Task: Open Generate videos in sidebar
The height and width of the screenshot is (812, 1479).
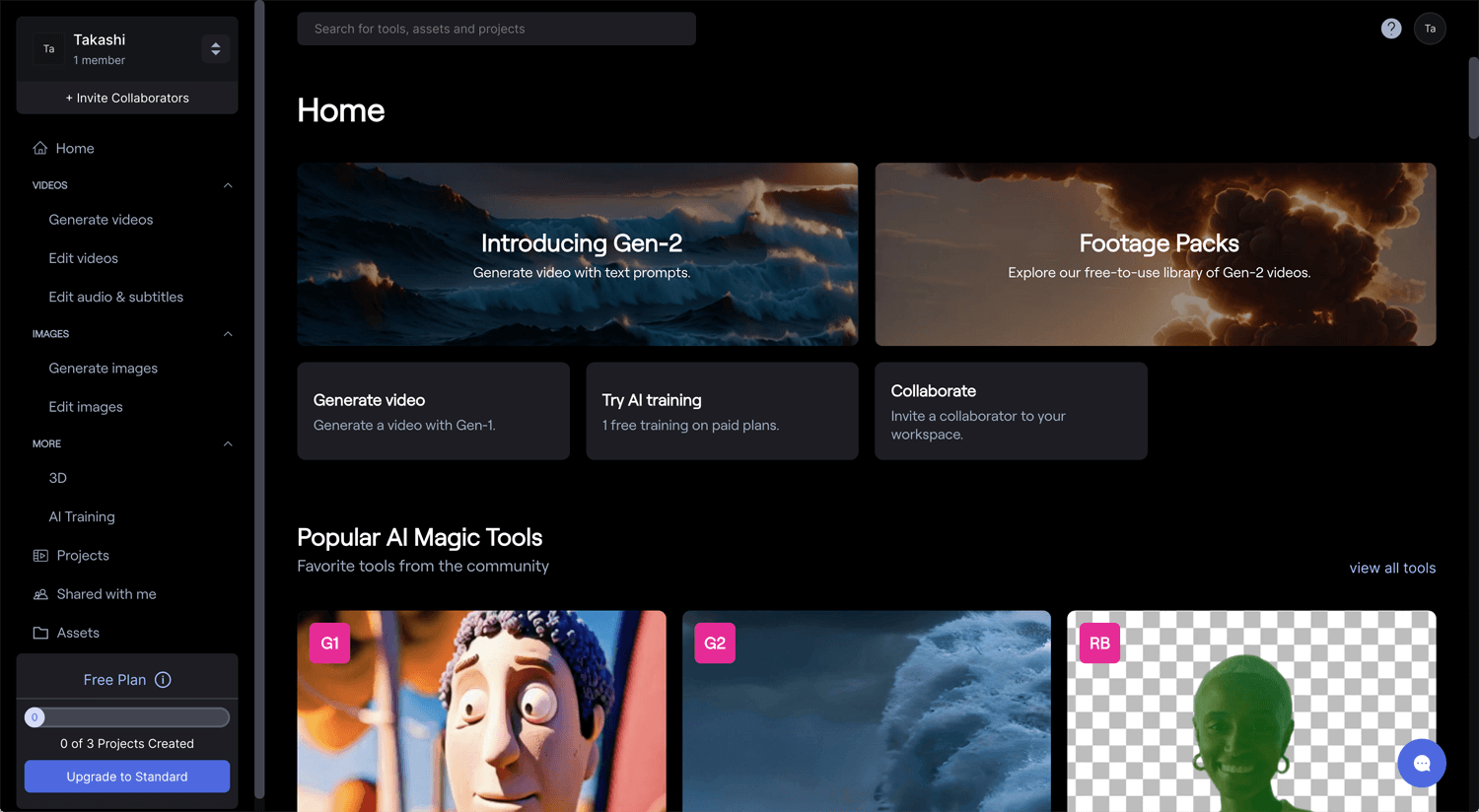Action: click(x=101, y=220)
